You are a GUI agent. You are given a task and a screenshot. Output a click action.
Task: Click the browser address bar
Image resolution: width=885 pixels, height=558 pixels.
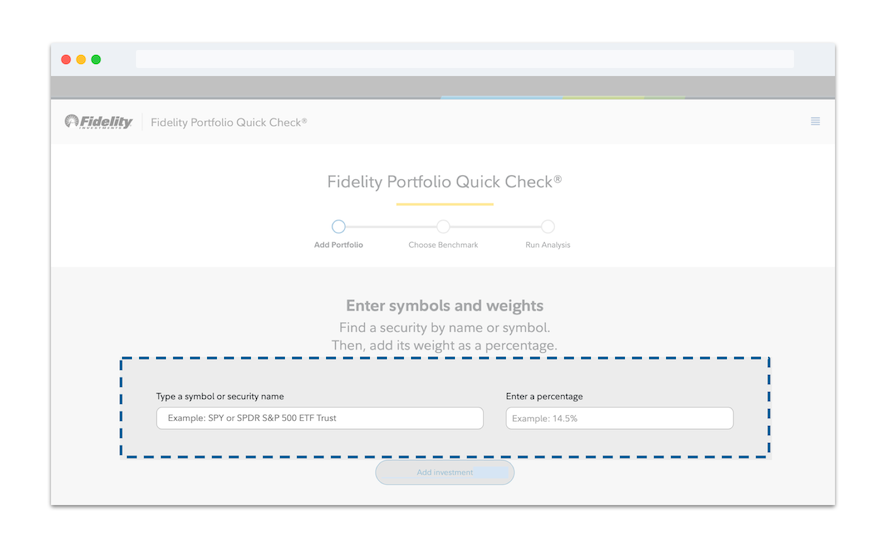coord(464,60)
